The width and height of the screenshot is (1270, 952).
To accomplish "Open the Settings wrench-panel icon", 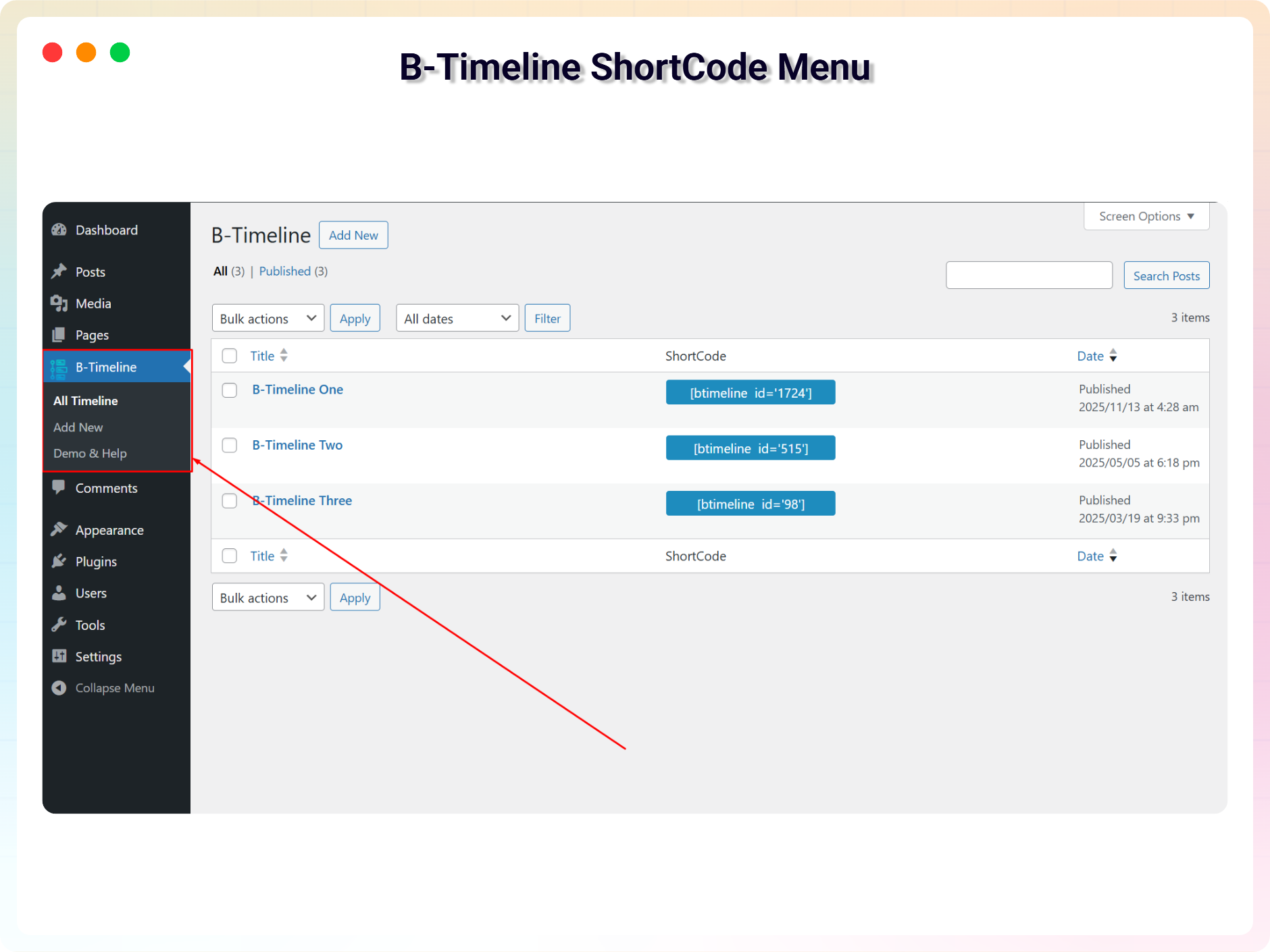I will 59,656.
